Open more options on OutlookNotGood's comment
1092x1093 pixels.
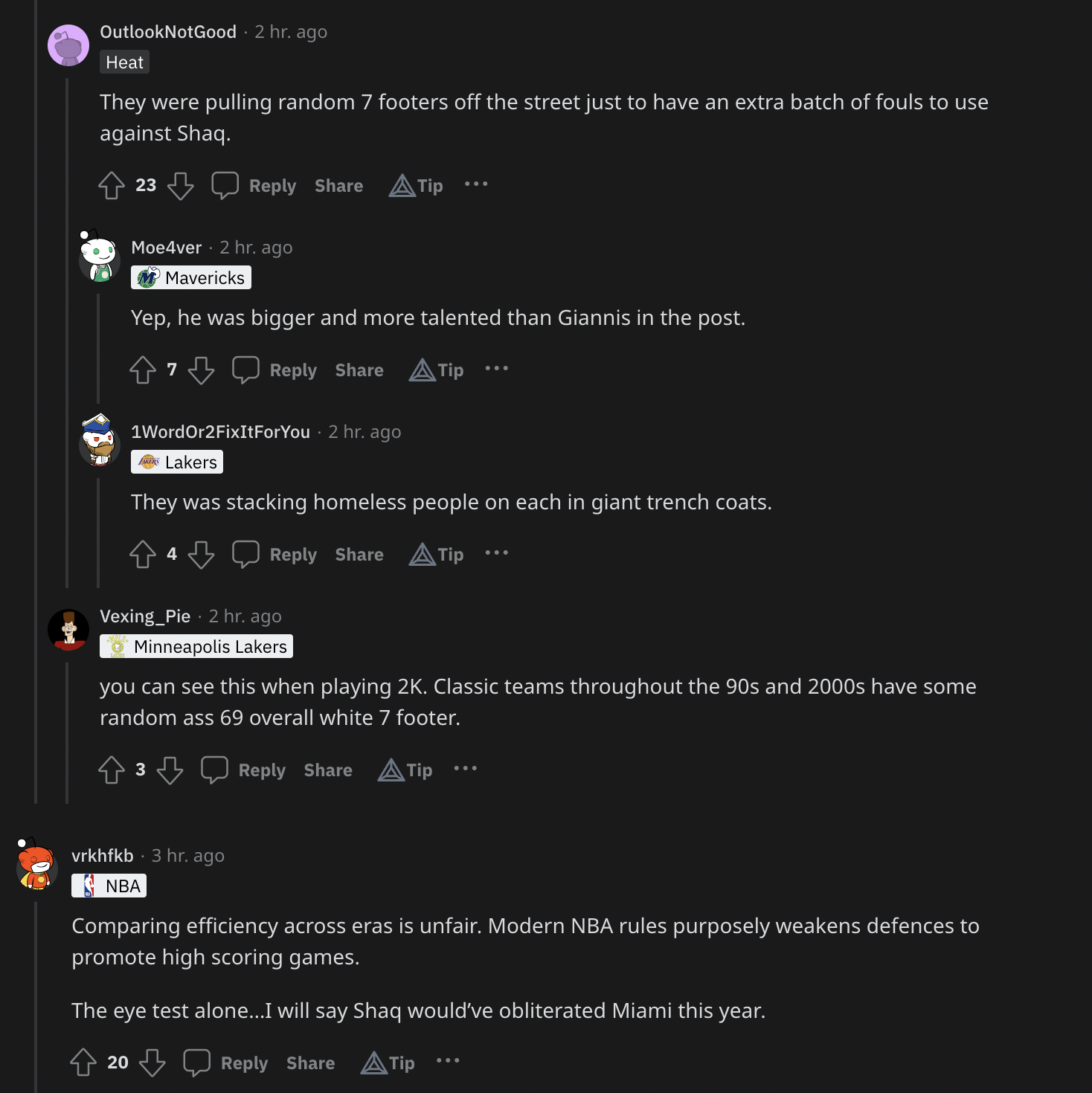[x=476, y=184]
